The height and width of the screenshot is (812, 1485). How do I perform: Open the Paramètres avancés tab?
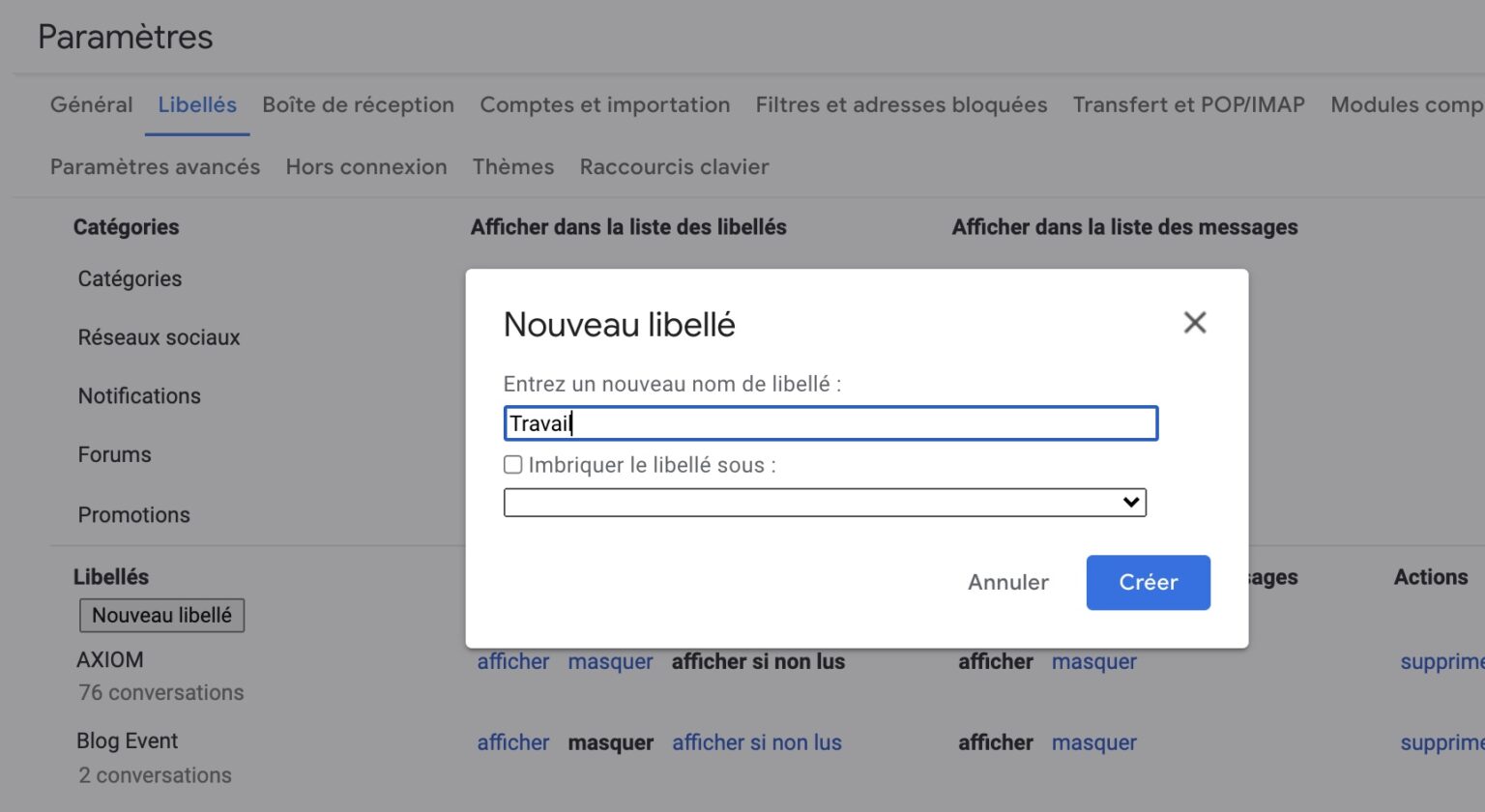click(155, 166)
